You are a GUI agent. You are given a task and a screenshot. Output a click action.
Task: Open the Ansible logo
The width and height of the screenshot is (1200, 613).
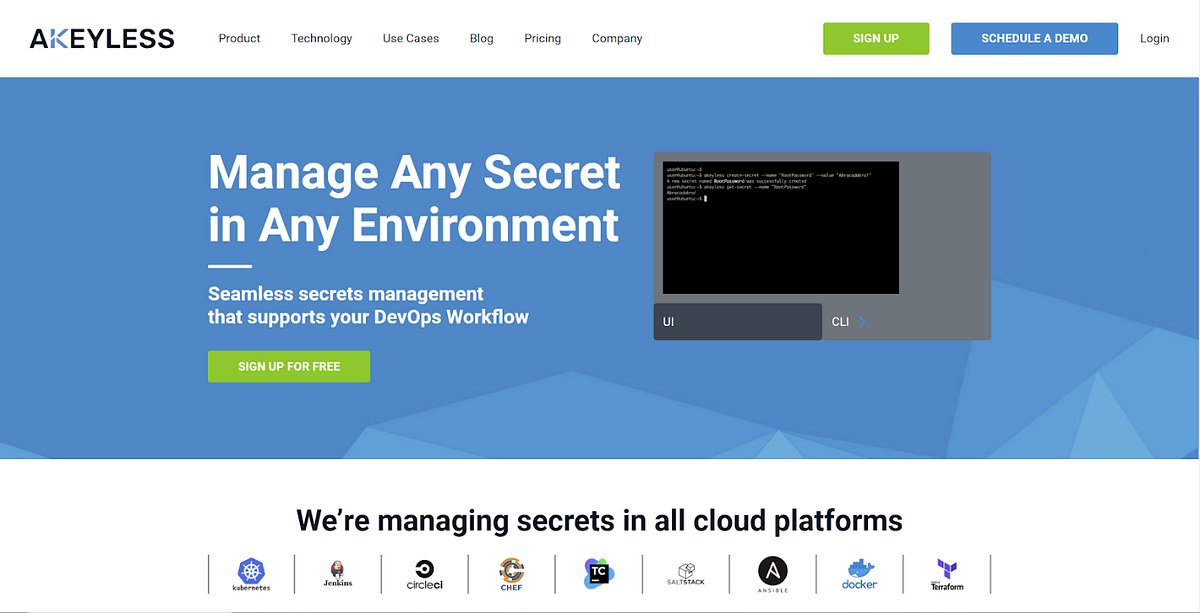[x=772, y=574]
